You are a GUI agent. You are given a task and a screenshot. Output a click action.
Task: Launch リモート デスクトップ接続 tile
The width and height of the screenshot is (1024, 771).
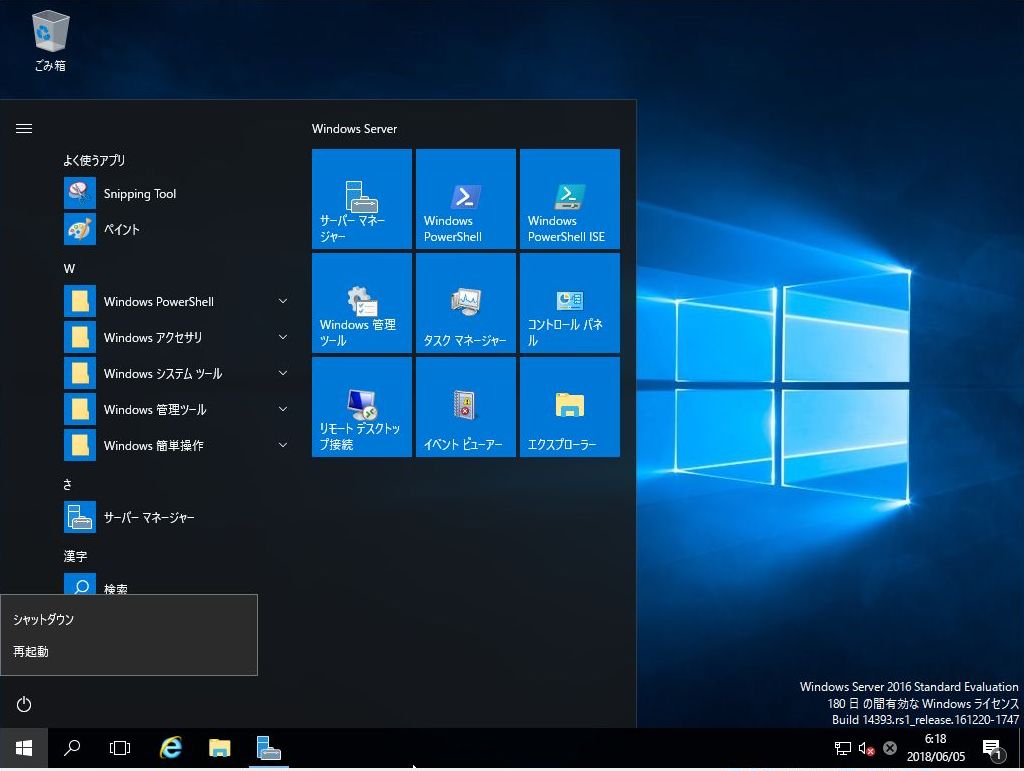(361, 406)
